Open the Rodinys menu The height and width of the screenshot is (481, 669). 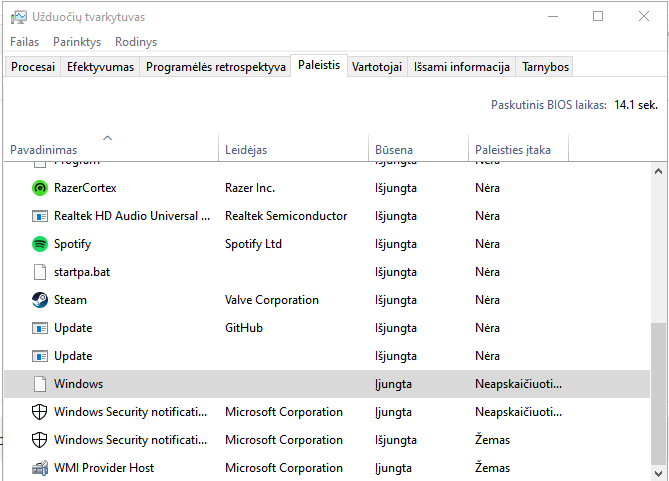click(x=136, y=42)
